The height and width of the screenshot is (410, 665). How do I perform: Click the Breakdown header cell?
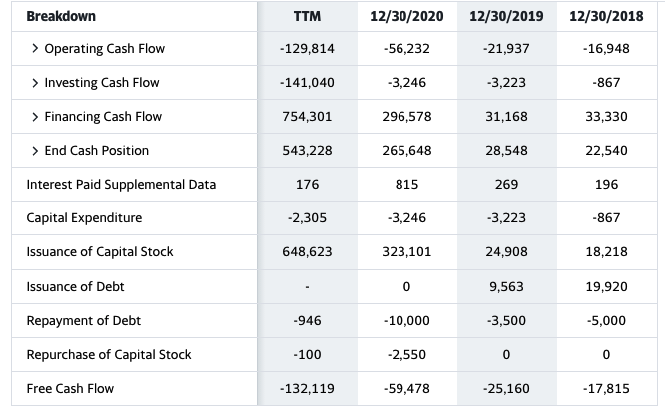pos(61,16)
